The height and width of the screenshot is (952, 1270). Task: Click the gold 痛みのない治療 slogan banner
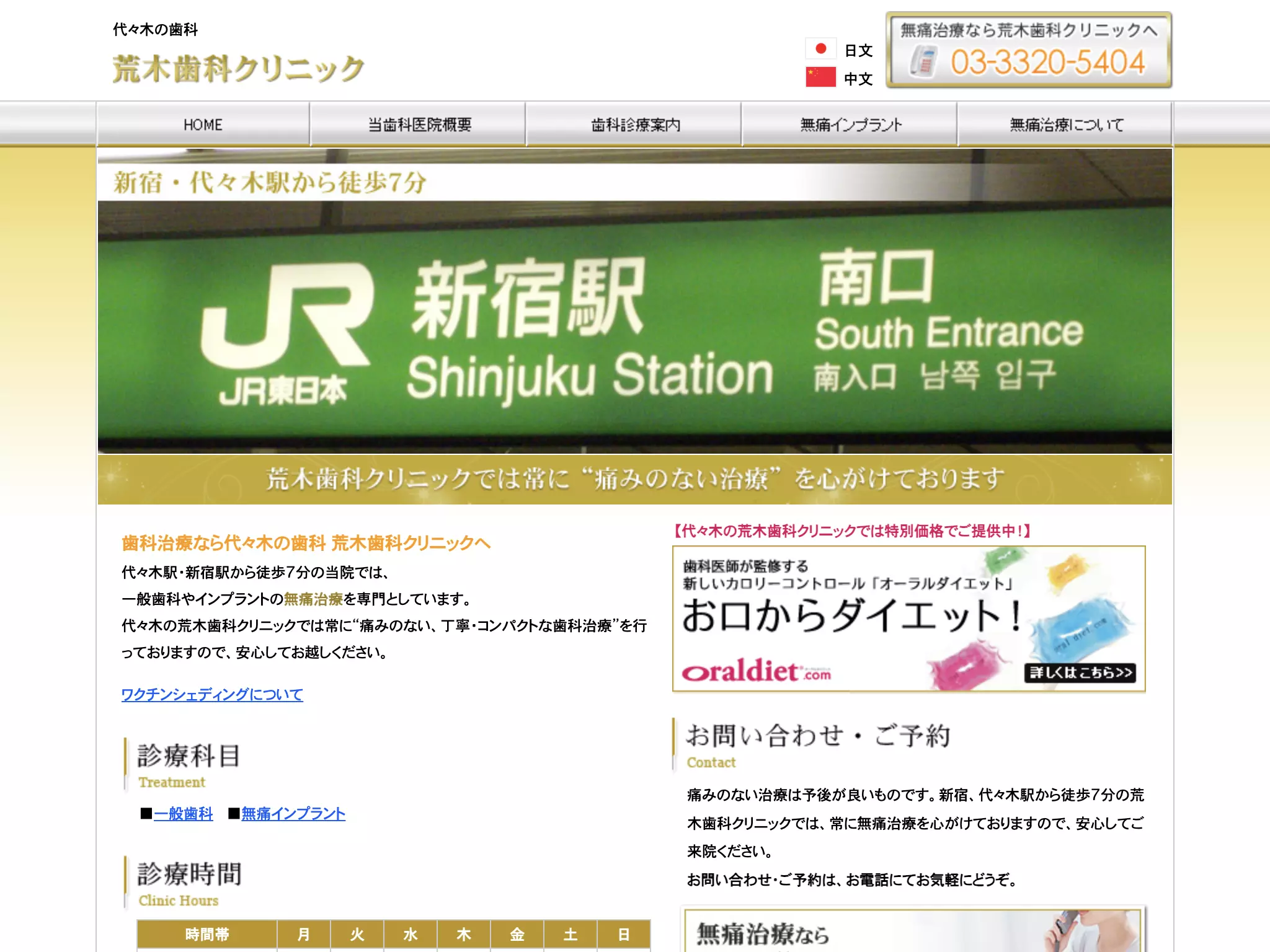635,479
